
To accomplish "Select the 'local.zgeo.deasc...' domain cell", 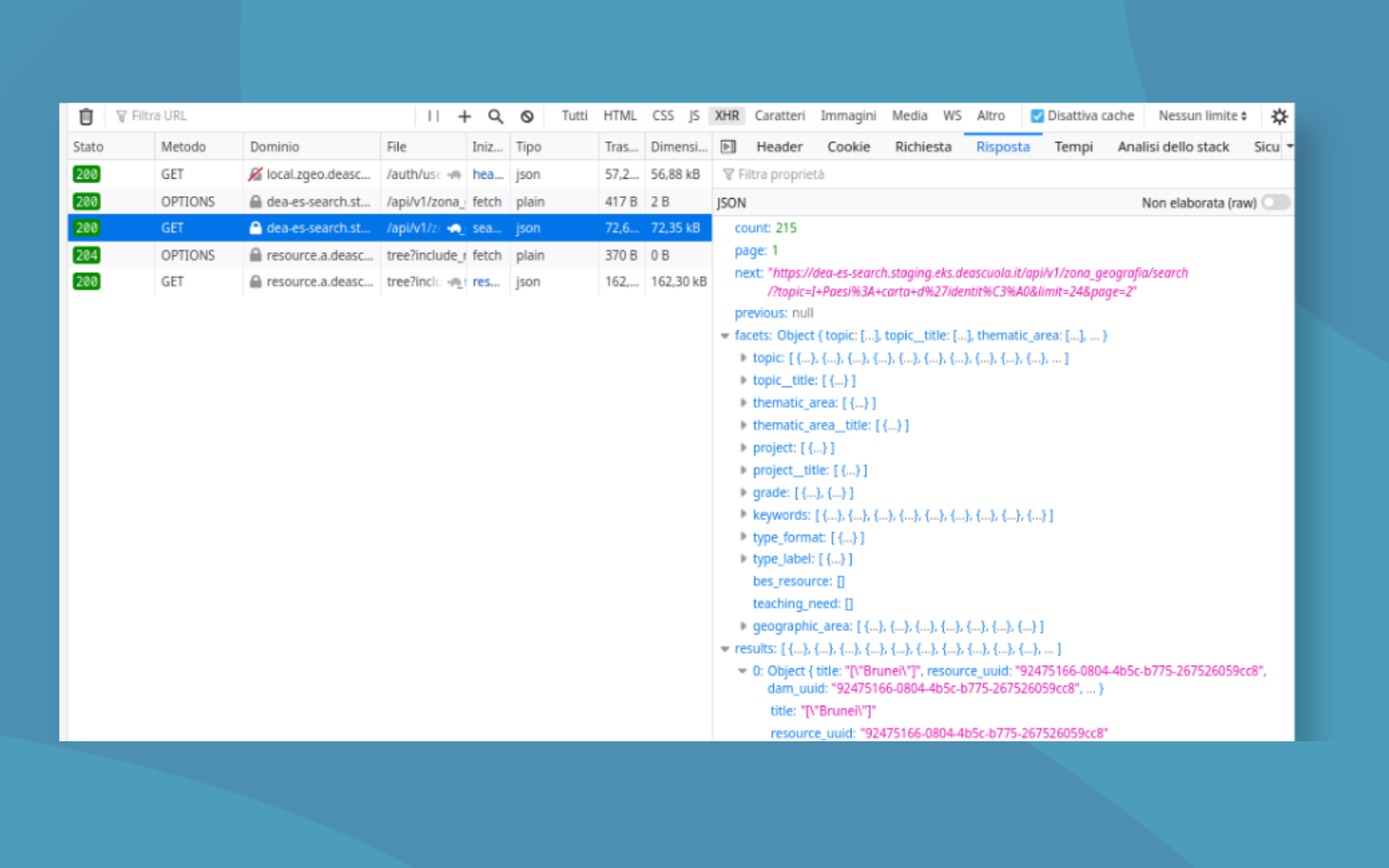I will [x=312, y=174].
